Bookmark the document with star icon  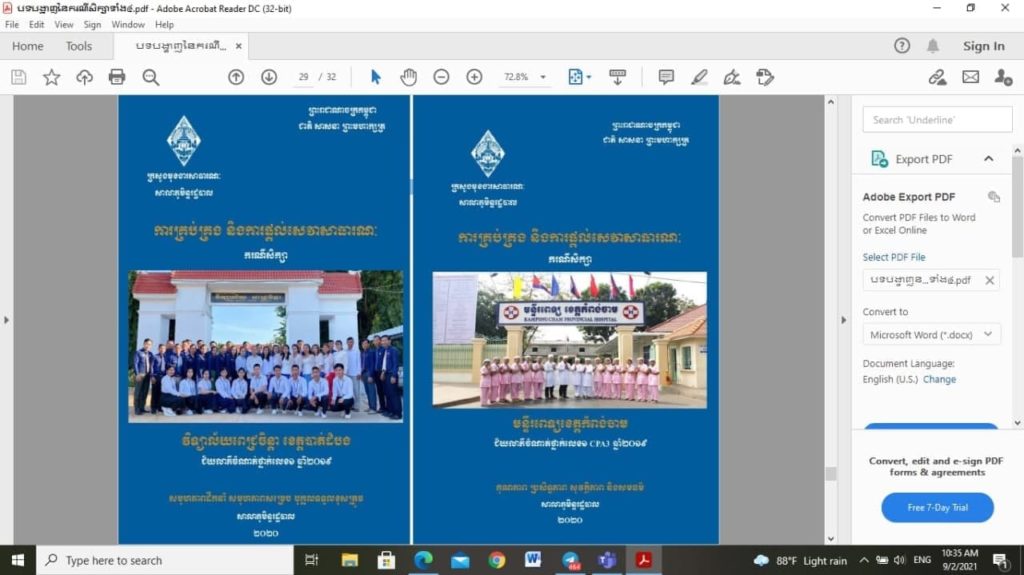click(x=52, y=77)
